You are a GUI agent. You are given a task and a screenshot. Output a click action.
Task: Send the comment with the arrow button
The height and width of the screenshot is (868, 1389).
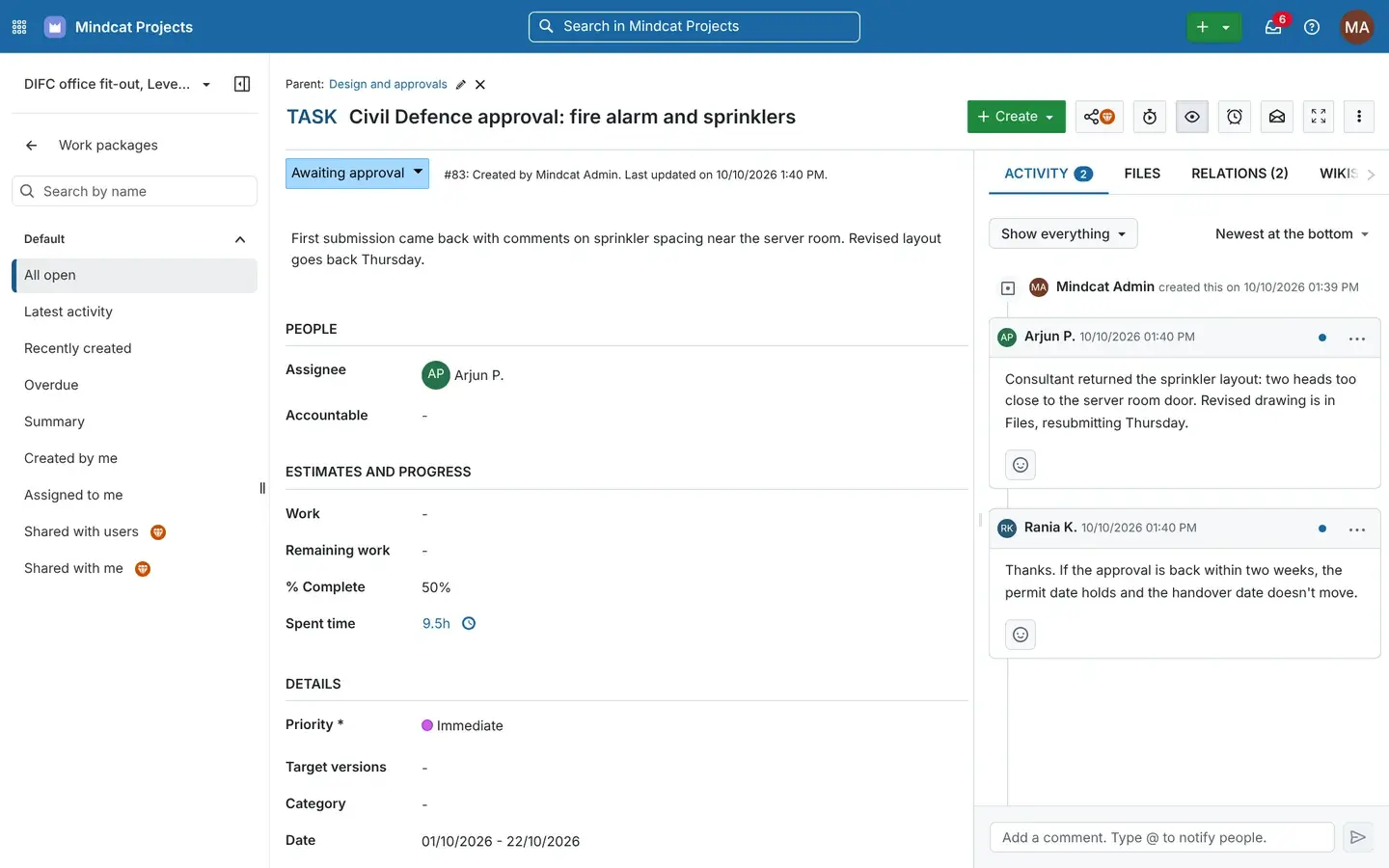pyautogui.click(x=1358, y=837)
